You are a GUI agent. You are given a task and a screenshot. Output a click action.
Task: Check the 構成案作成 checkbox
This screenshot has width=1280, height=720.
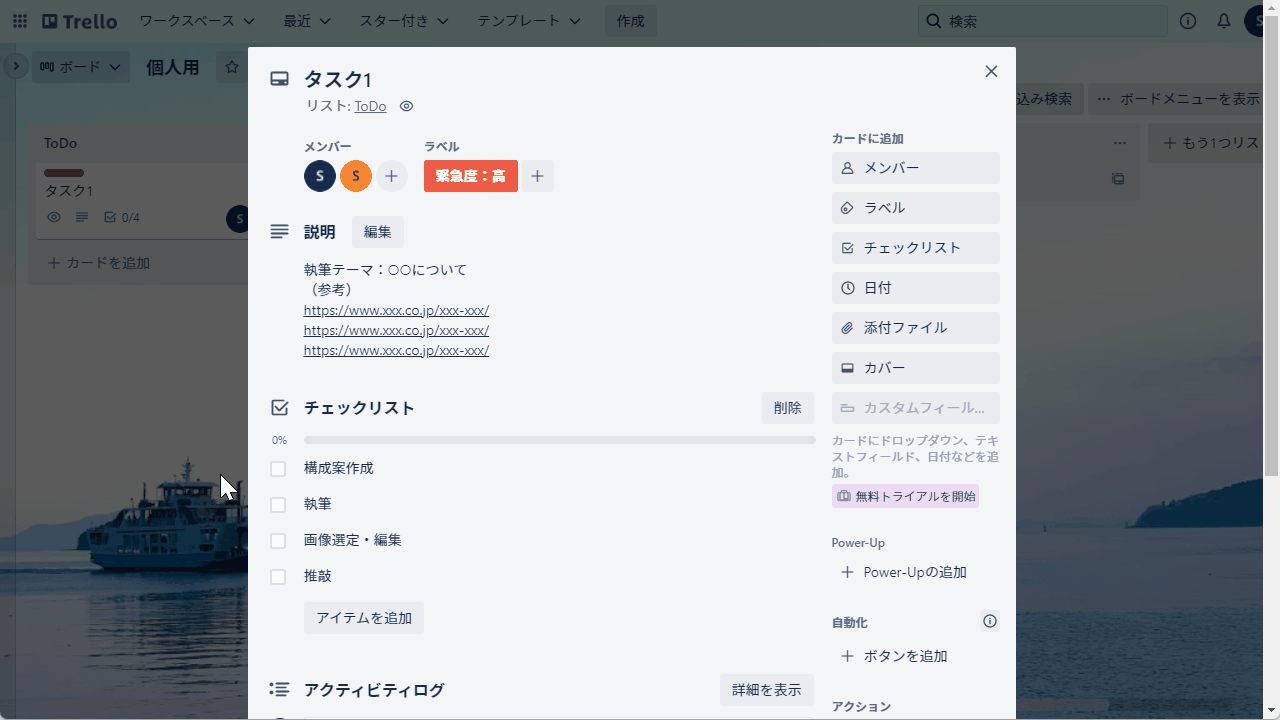pos(278,469)
